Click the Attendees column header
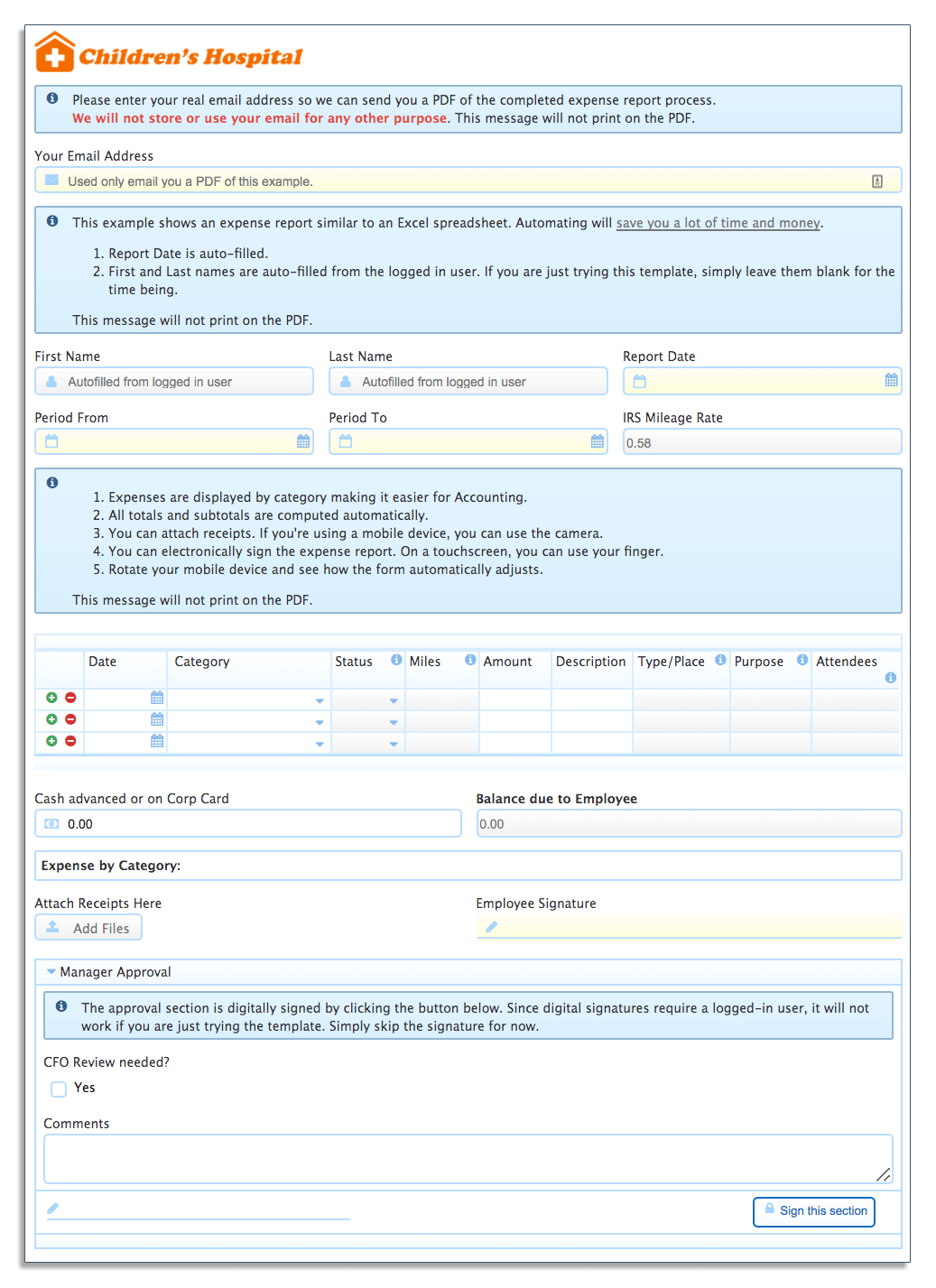Image resolution: width=936 pixels, height=1288 pixels. (847, 662)
